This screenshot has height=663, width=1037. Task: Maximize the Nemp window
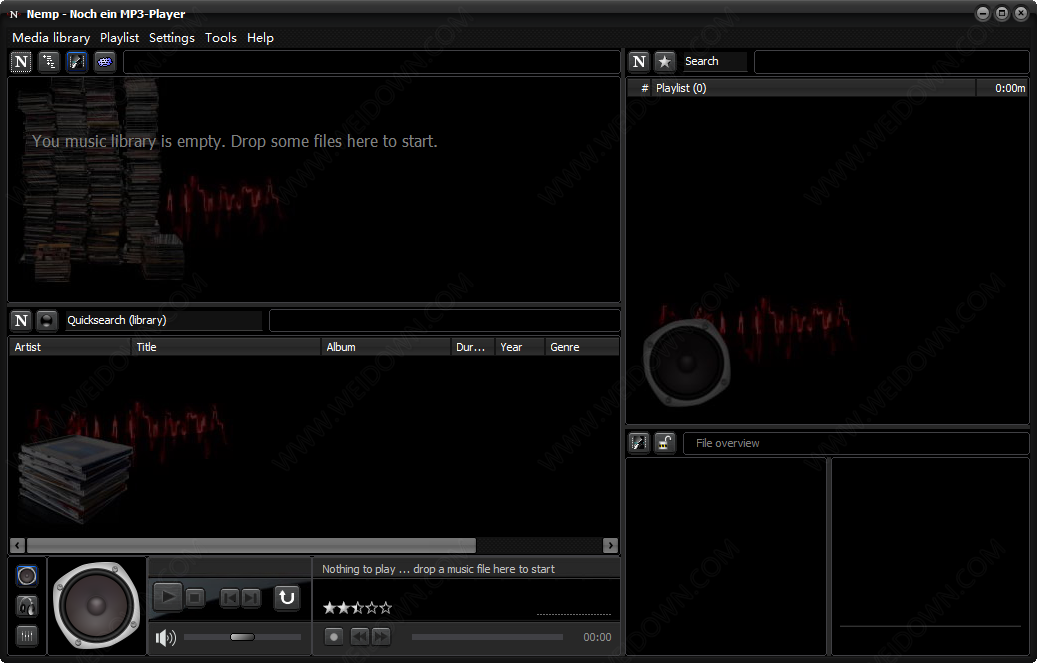1002,13
